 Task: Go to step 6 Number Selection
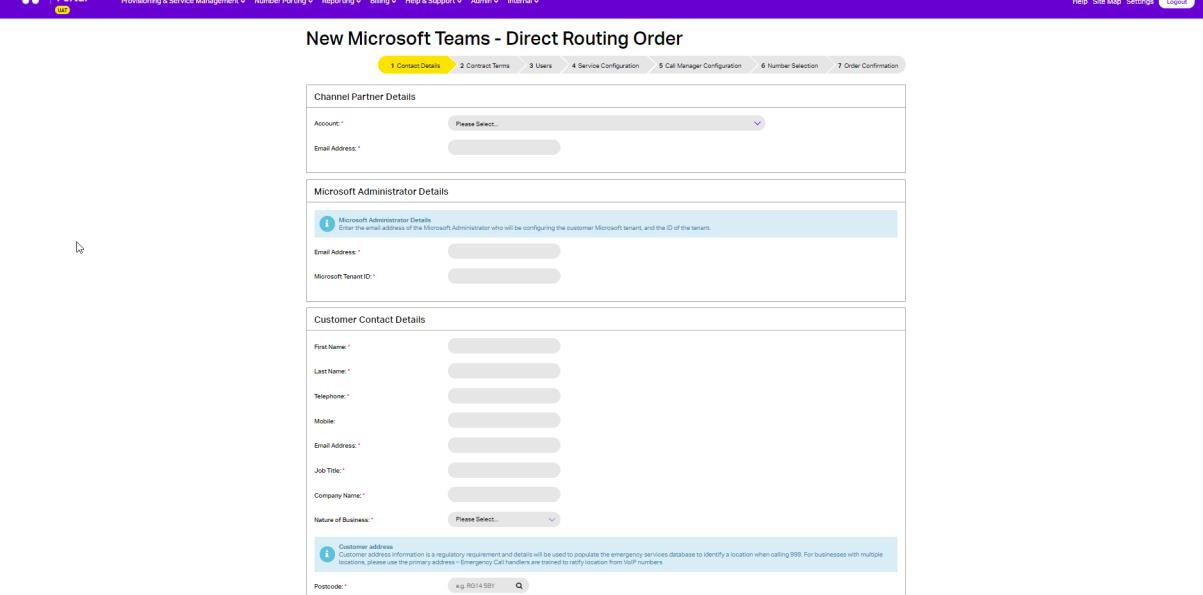[x=789, y=65]
